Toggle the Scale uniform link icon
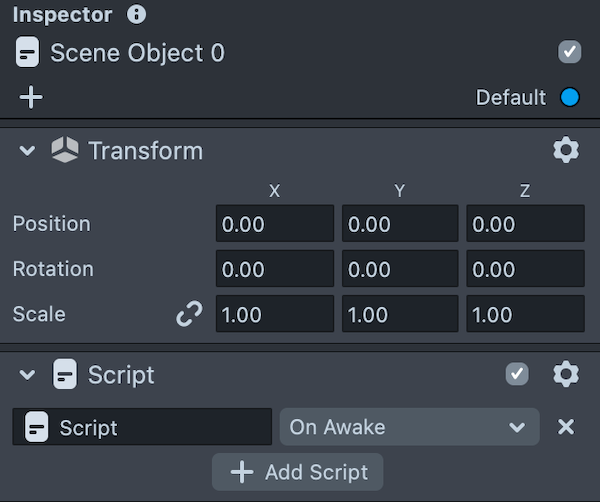The width and height of the screenshot is (600, 502). point(188,314)
